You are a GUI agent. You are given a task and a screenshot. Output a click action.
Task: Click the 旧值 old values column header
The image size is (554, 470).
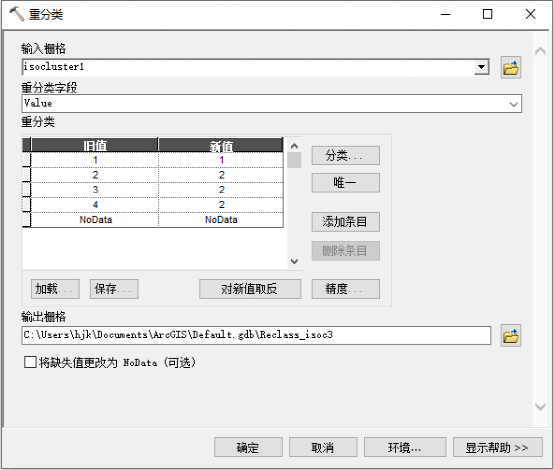pyautogui.click(x=95, y=145)
